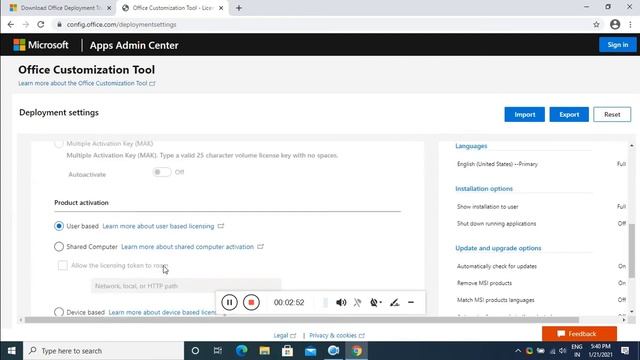This screenshot has height=360, width=640.
Task: Show hidden system tray icons
Action: pos(518,351)
